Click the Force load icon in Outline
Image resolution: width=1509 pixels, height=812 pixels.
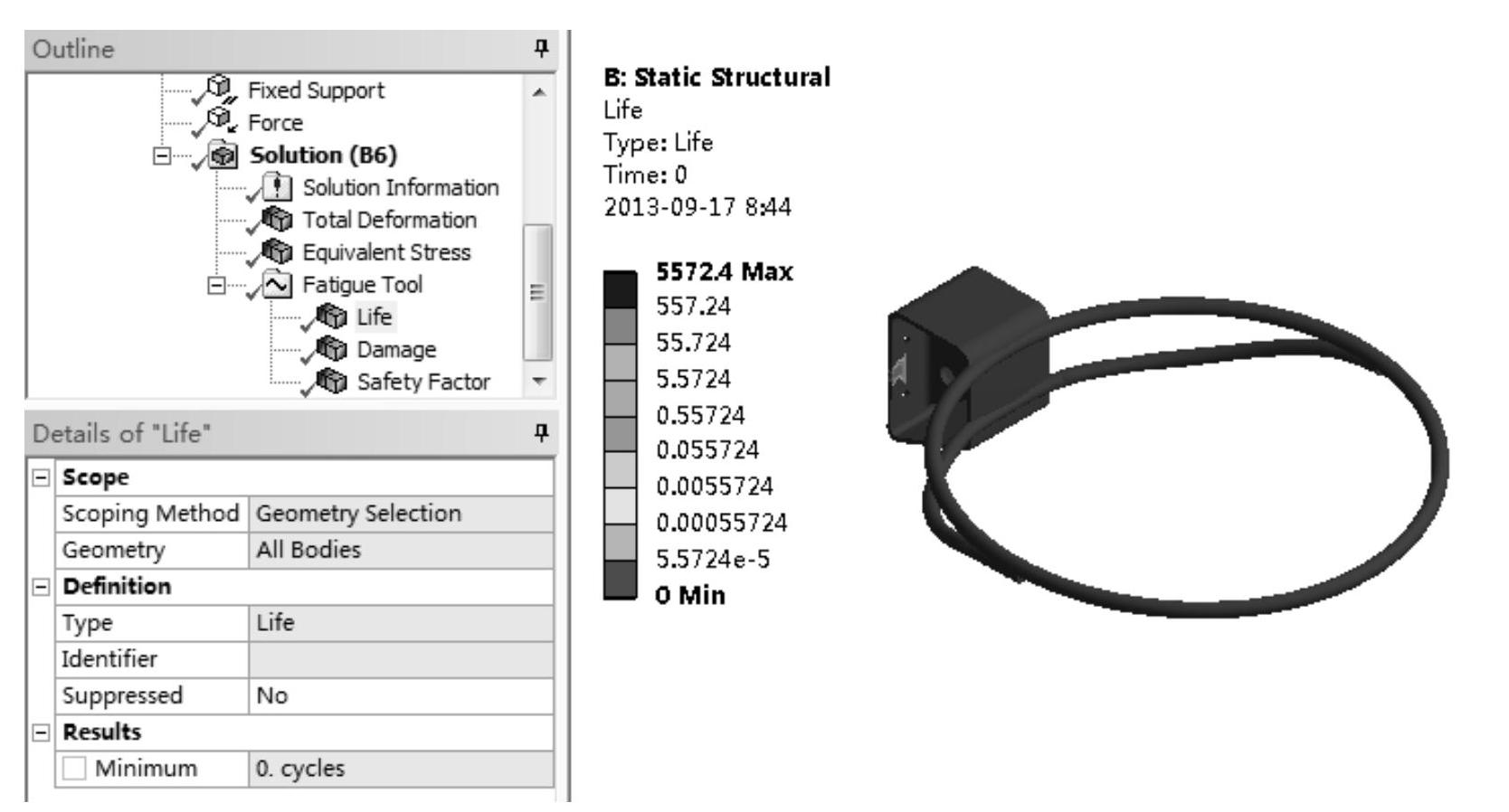point(219,121)
